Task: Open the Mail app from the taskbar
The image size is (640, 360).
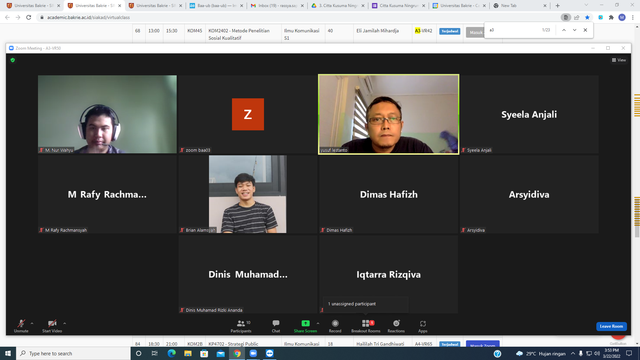Action: (220, 353)
